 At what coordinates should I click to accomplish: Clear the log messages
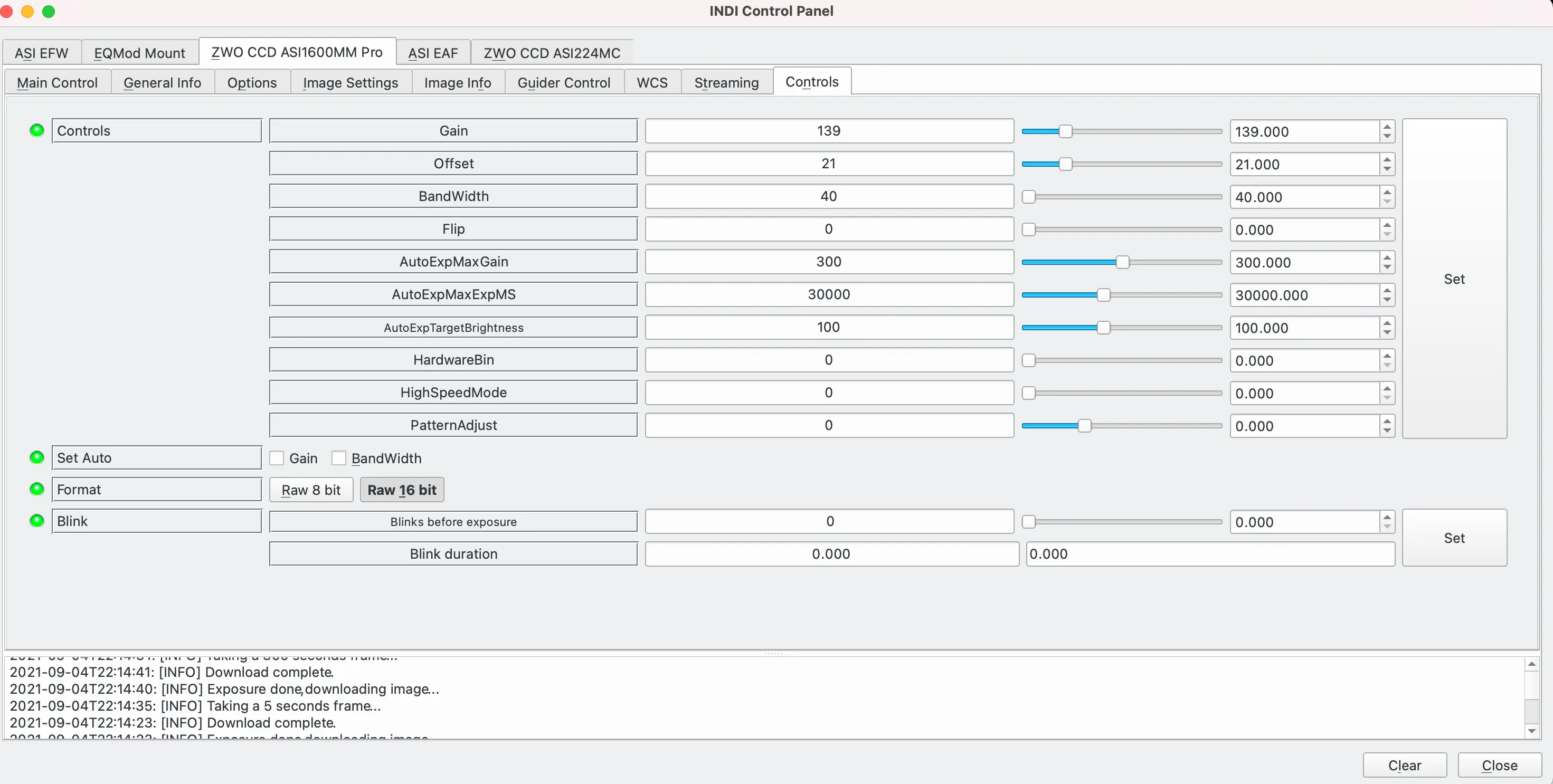1405,764
